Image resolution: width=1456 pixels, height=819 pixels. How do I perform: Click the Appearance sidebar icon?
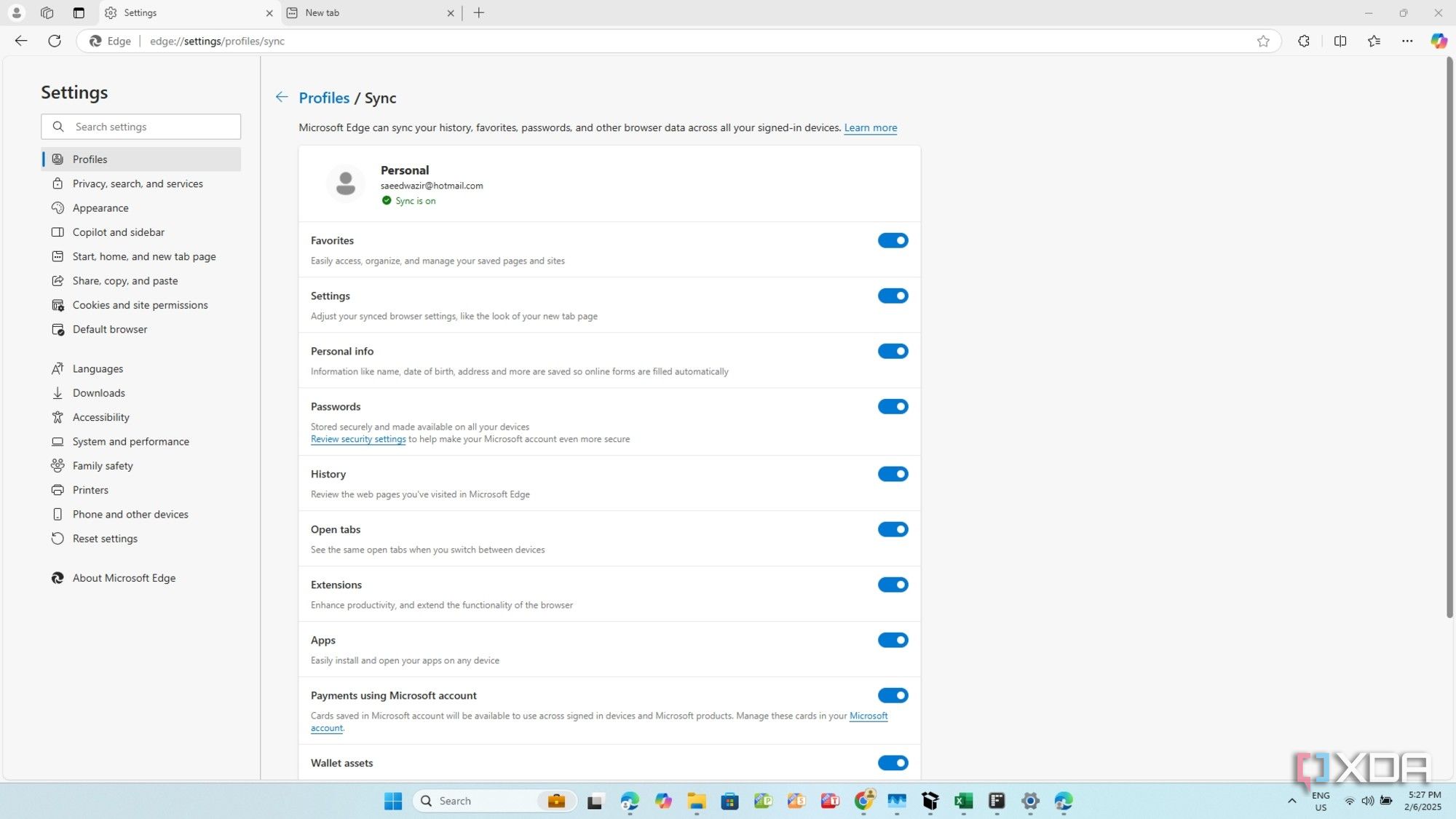click(x=58, y=207)
